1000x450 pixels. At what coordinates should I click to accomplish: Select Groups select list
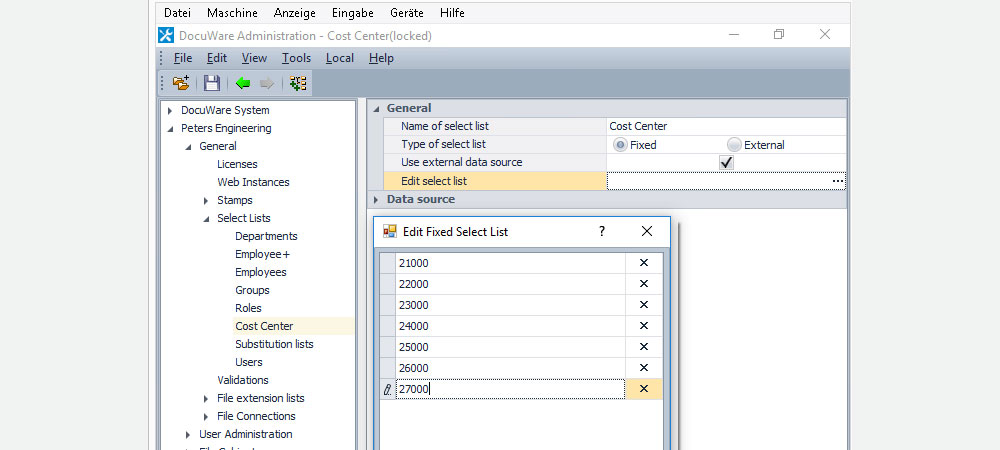coord(252,290)
